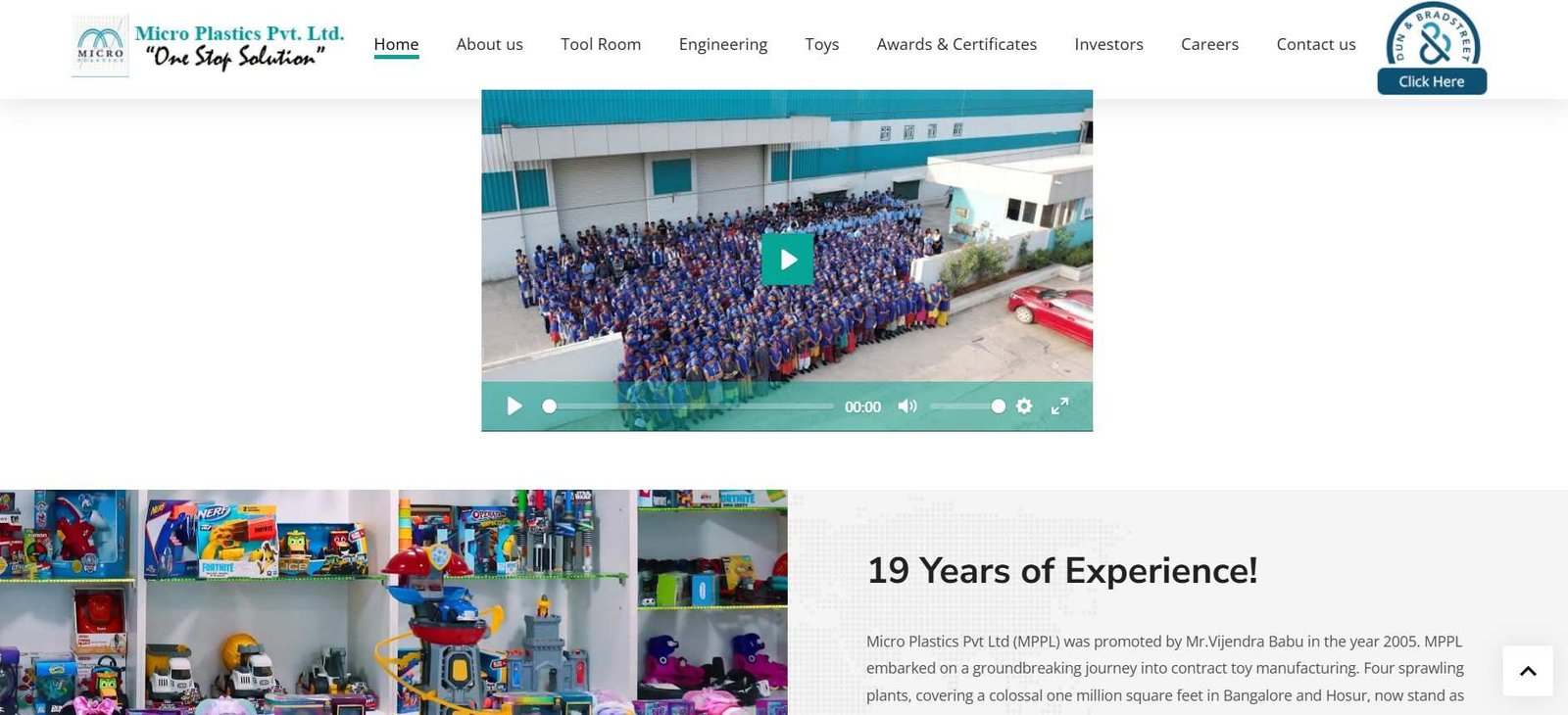The image size is (1568, 715).
Task: Open the Tool Room menu
Action: [x=601, y=44]
